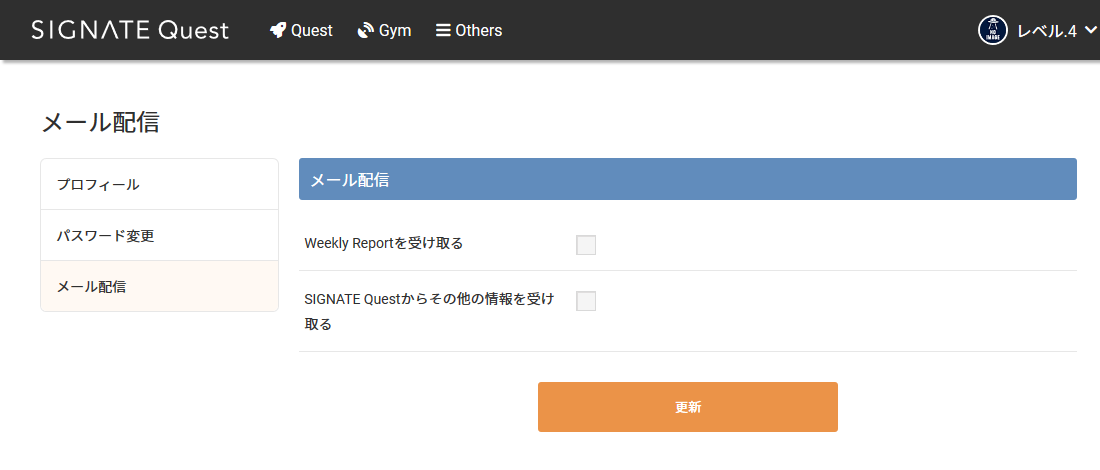This screenshot has height=470, width=1100.
Task: Select メール配信 in the sidebar
Action: coord(91,287)
